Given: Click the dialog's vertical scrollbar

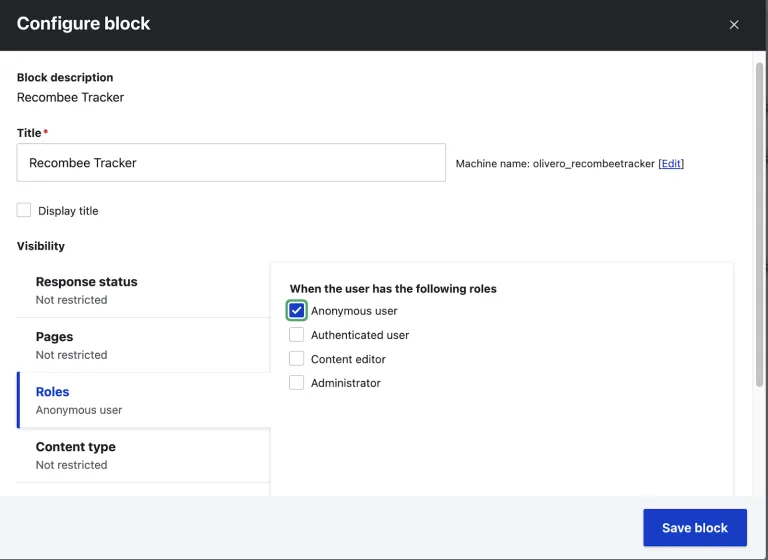Looking at the screenshot, I should click(x=759, y=225).
